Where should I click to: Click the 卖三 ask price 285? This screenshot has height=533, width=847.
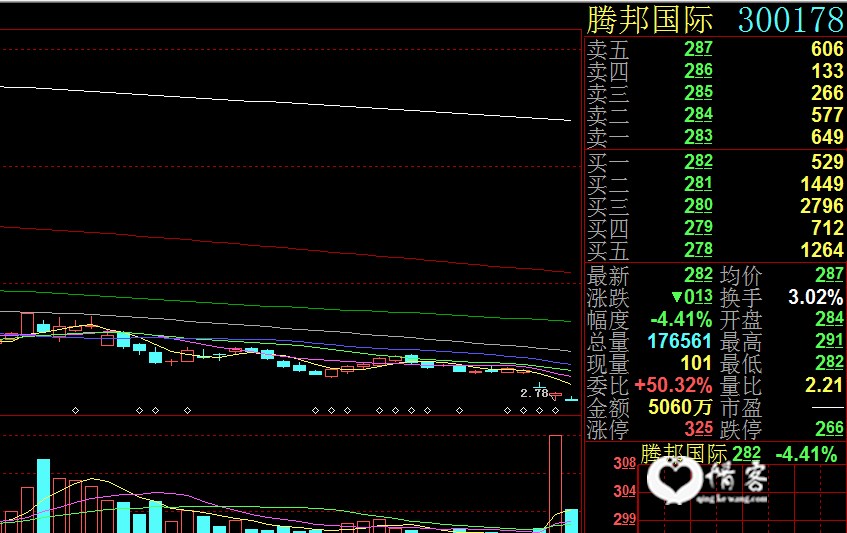[698, 93]
